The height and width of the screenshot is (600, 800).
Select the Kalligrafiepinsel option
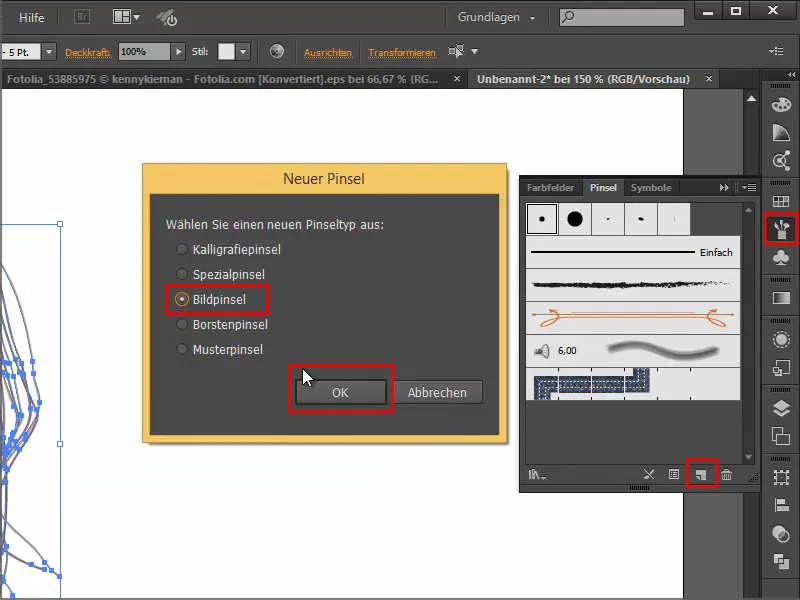click(182, 249)
